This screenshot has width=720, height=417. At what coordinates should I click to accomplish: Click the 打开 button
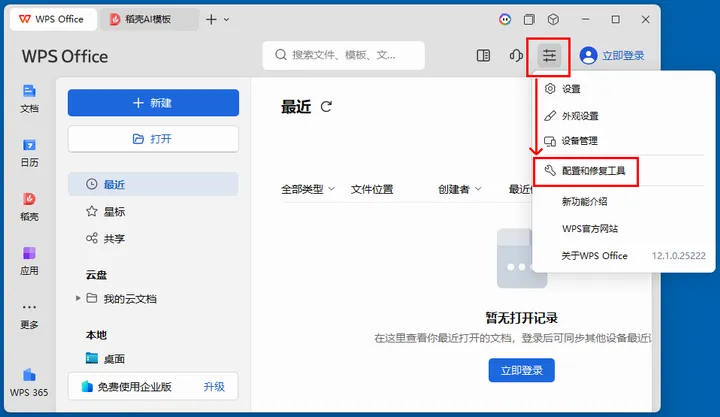(153, 139)
